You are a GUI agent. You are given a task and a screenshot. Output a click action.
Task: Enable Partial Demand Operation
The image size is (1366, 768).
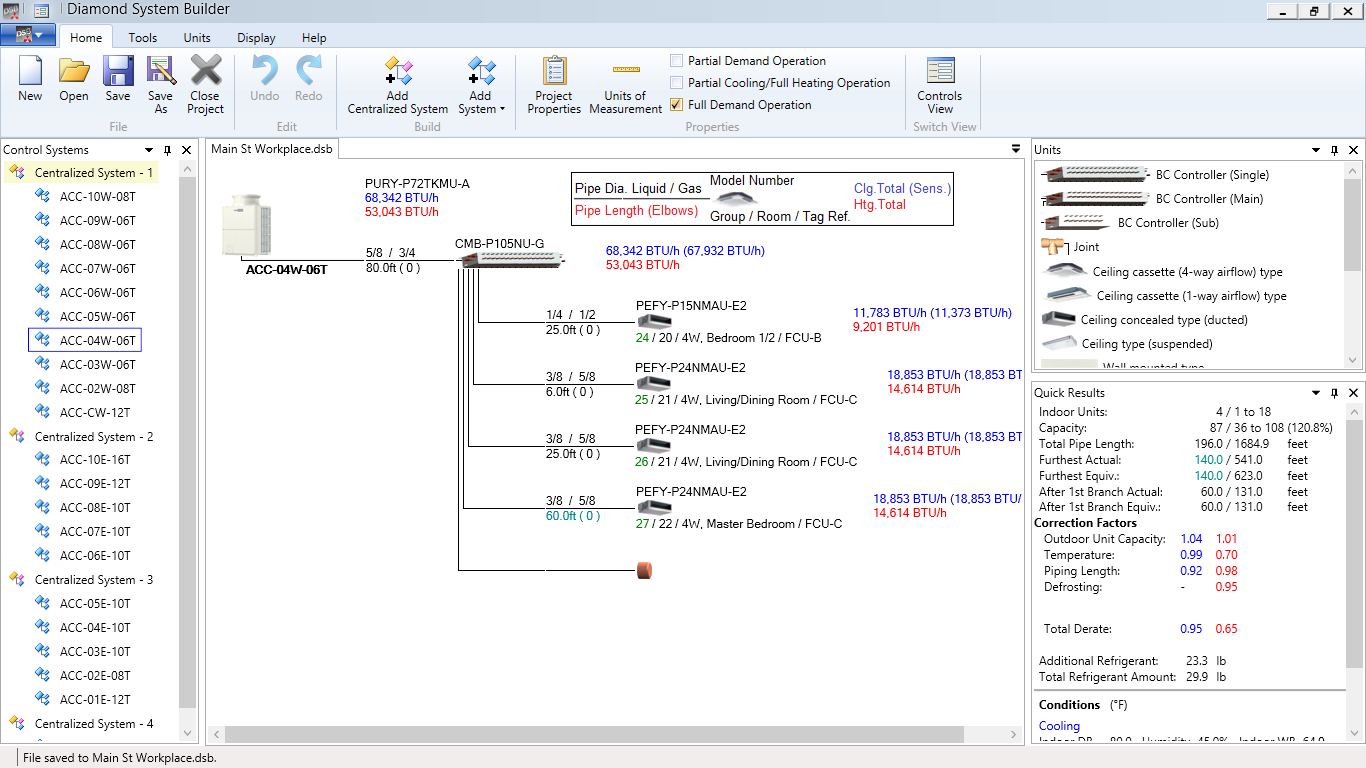(675, 60)
